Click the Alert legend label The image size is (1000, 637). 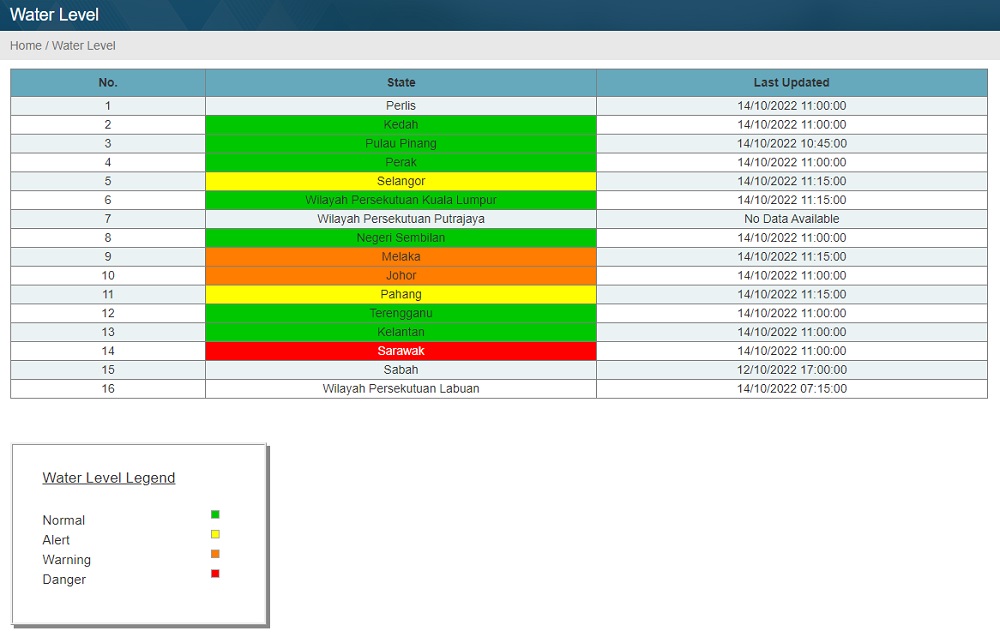click(56, 540)
